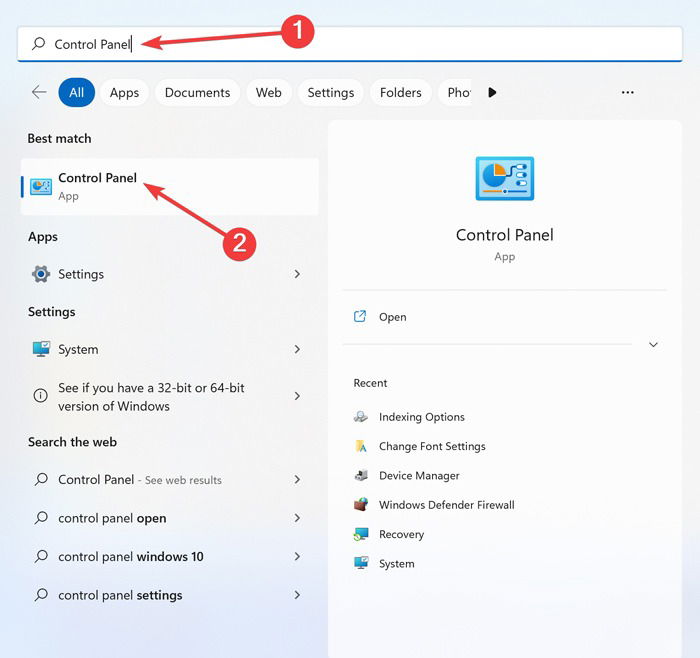700x658 pixels.
Task: Expand the 'control panel open' chevron
Action: pyautogui.click(x=297, y=518)
